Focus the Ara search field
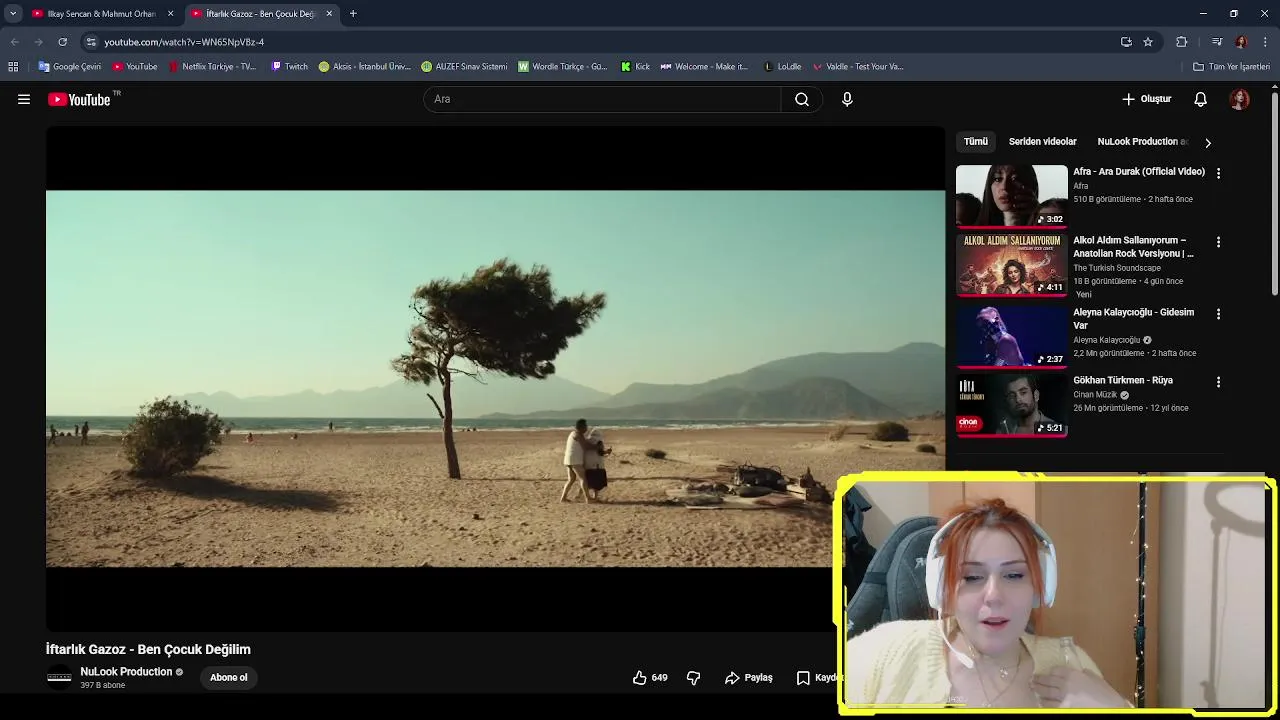Screen dimensions: 1280x720 [x=603, y=99]
